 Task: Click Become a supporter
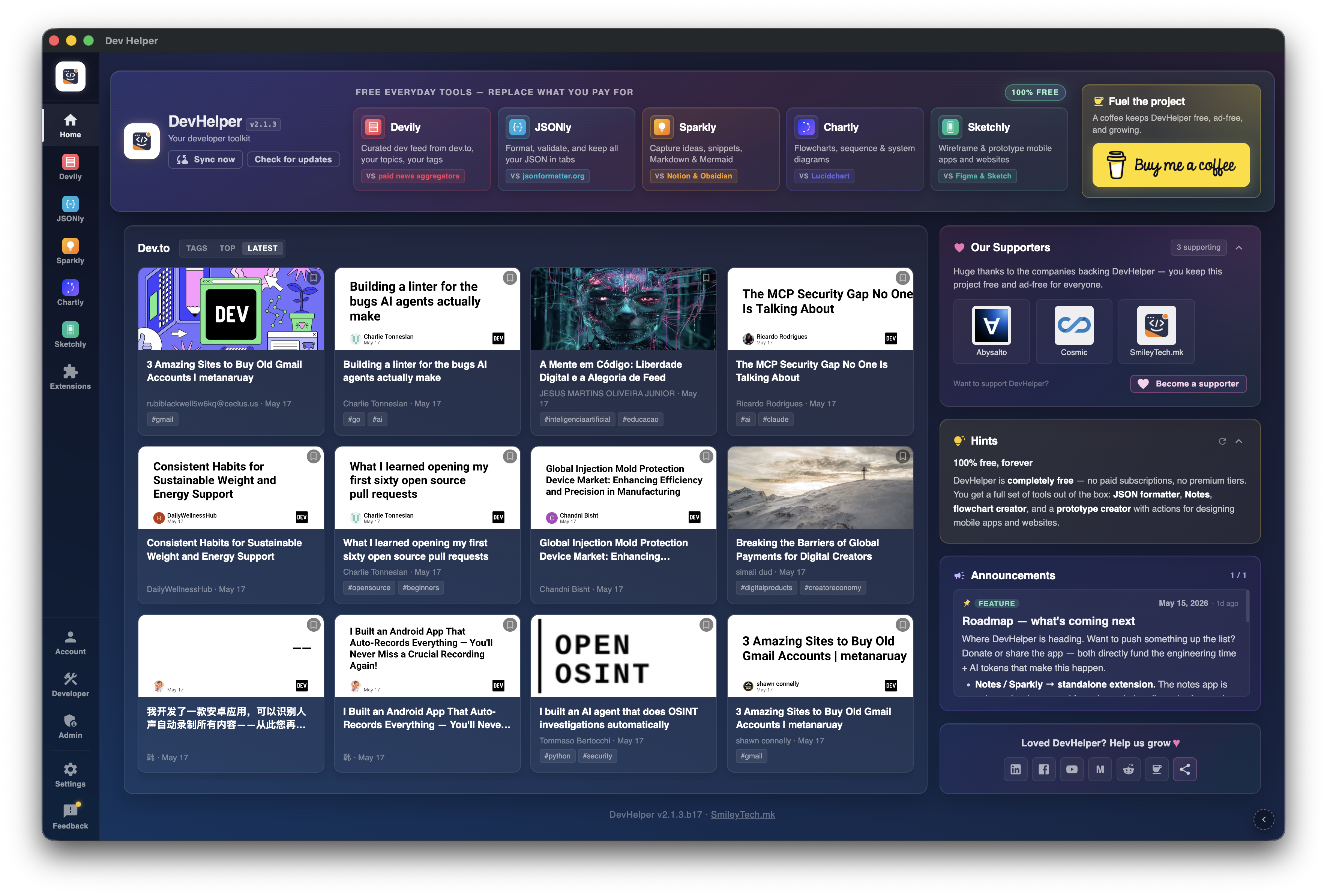point(1188,384)
